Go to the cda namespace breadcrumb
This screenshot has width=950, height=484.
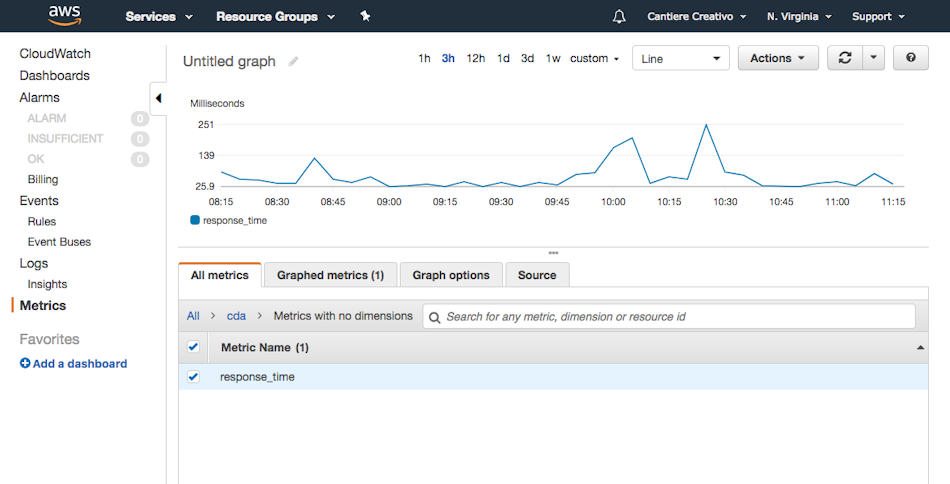[236, 316]
